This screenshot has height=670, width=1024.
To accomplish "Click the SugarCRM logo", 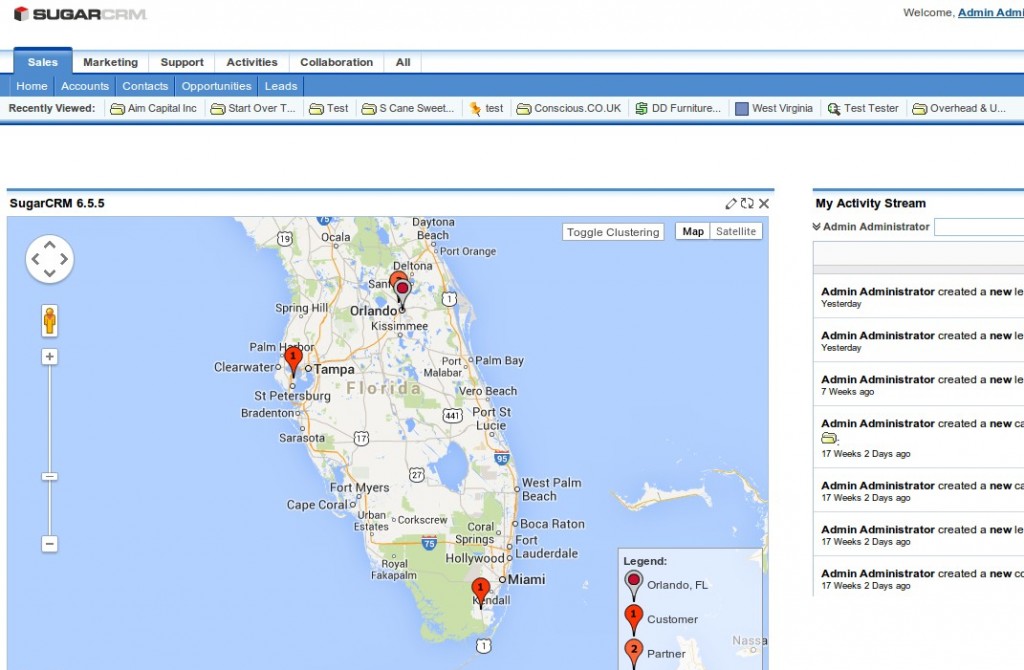I will coord(80,14).
